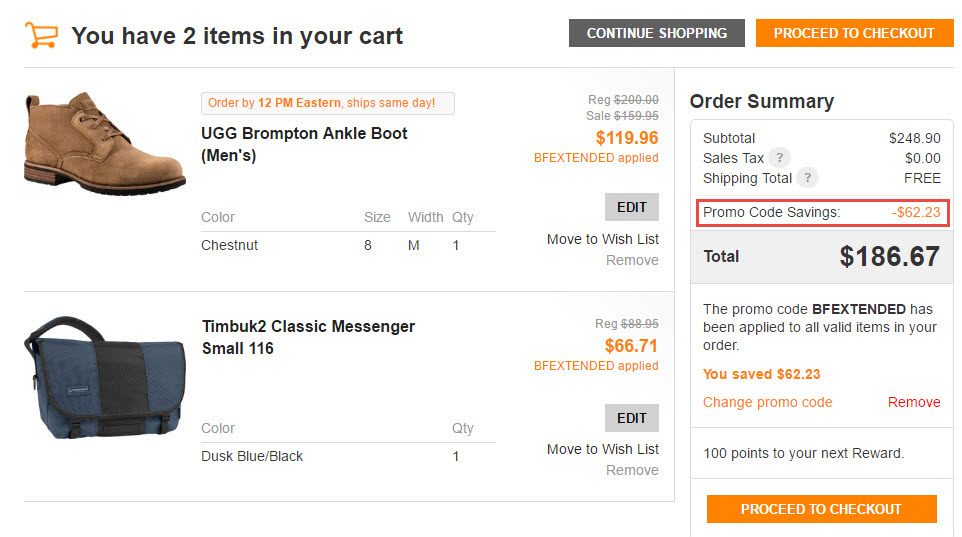Click the Order Summary heading

click(761, 101)
